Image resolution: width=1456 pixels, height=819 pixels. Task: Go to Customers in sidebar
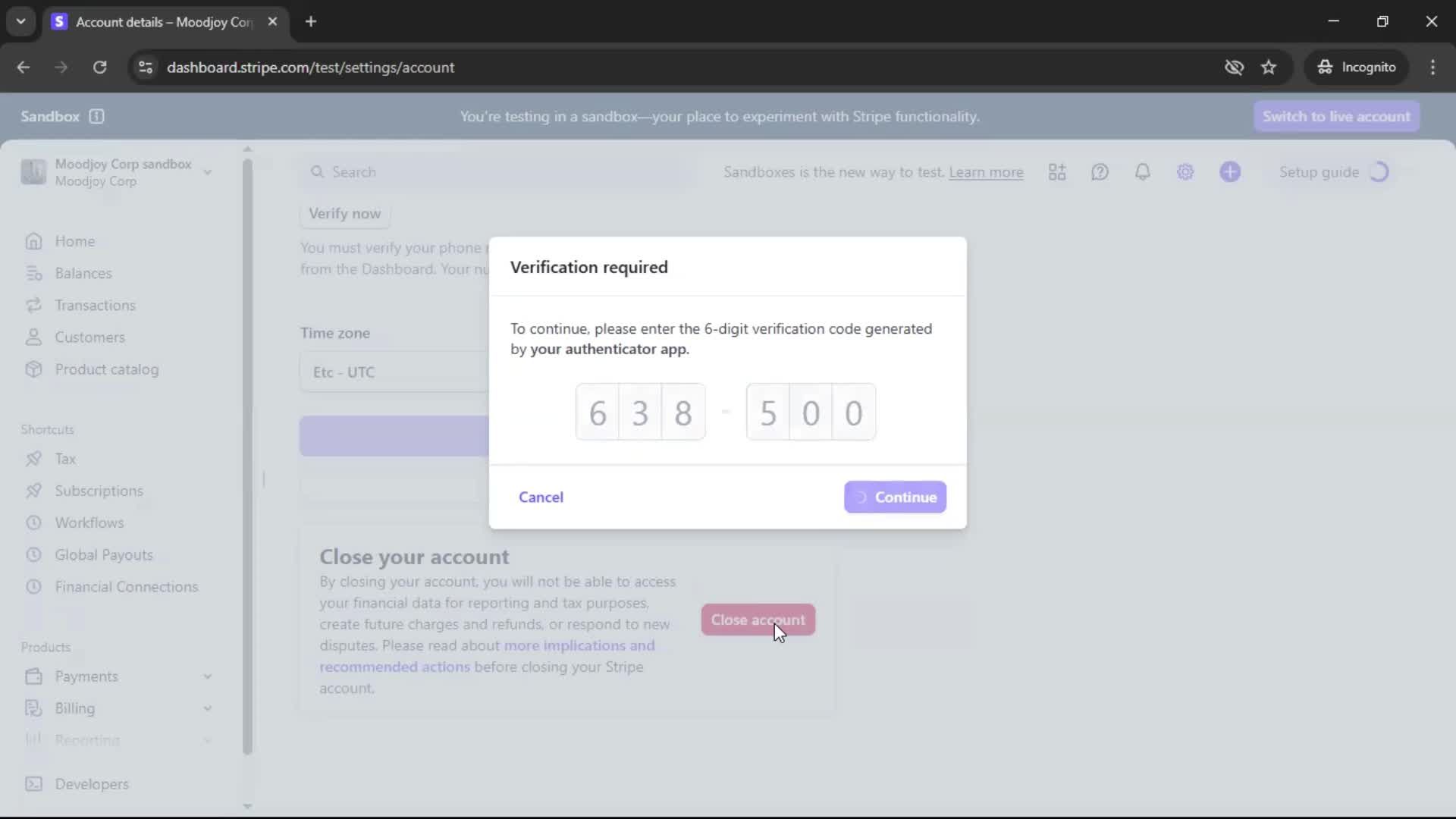(x=89, y=337)
